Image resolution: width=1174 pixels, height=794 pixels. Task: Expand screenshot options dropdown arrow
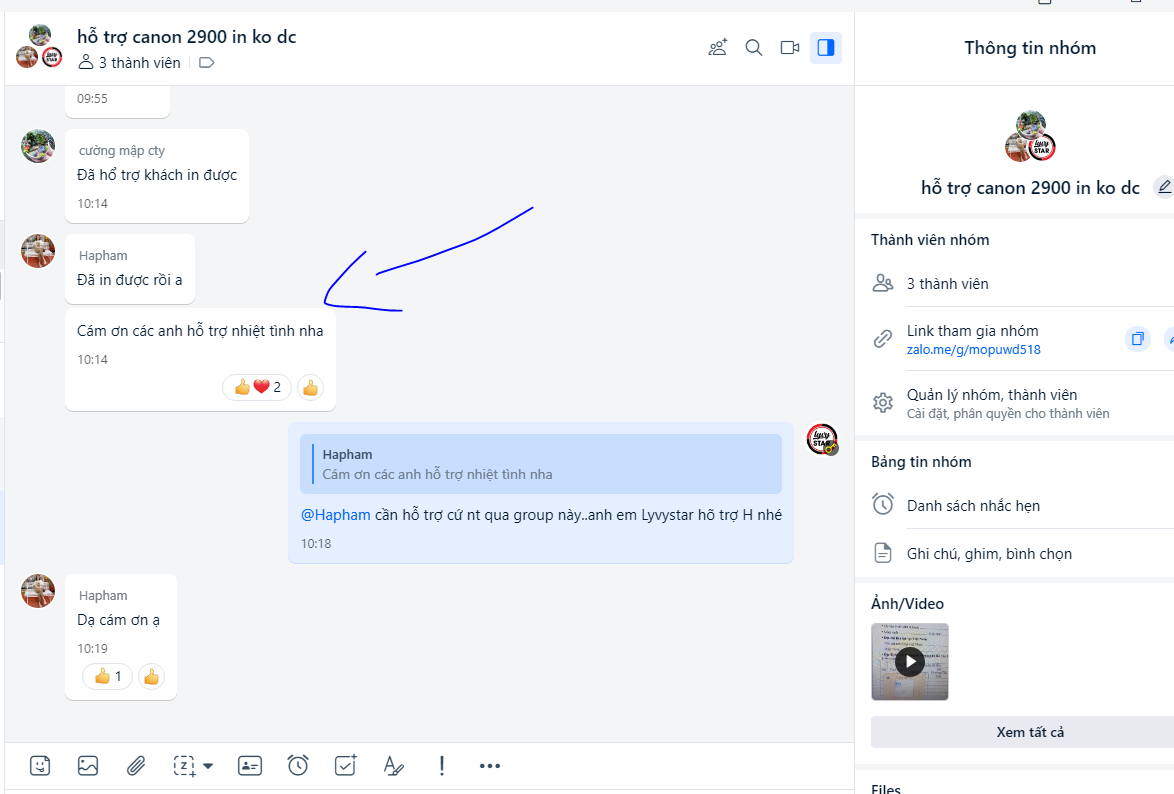pyautogui.click(x=208, y=767)
